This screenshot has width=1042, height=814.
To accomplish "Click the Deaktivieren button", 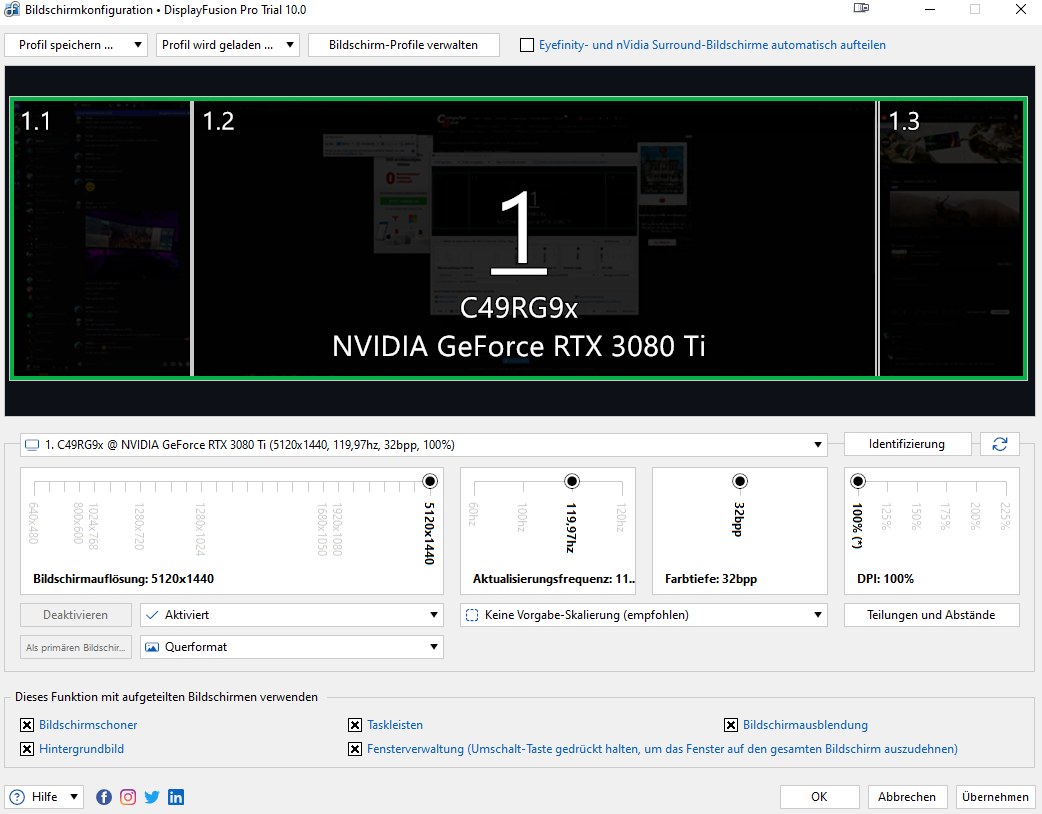I will coord(76,615).
